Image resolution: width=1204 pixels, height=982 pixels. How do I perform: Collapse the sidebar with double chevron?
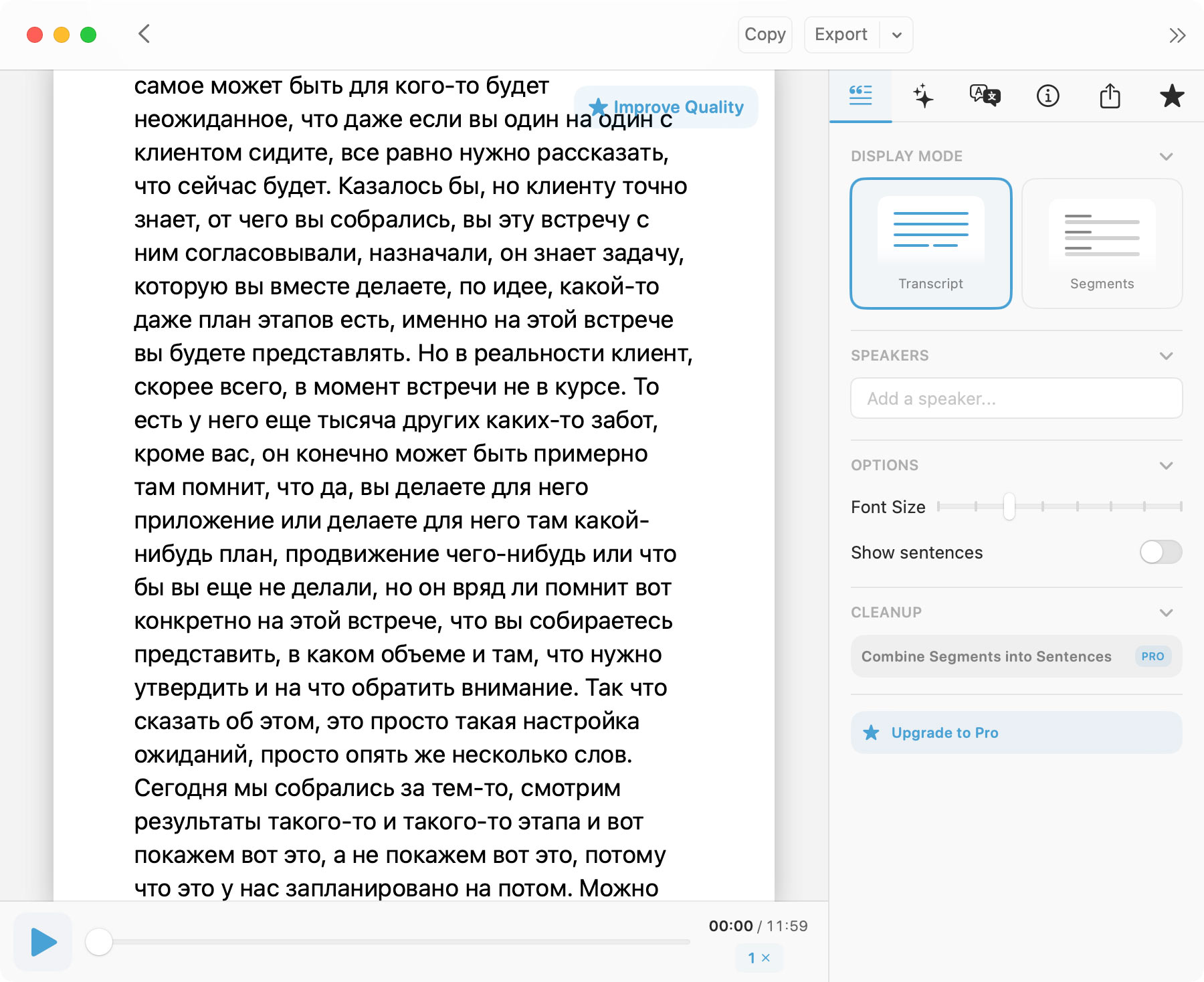pyautogui.click(x=1177, y=35)
